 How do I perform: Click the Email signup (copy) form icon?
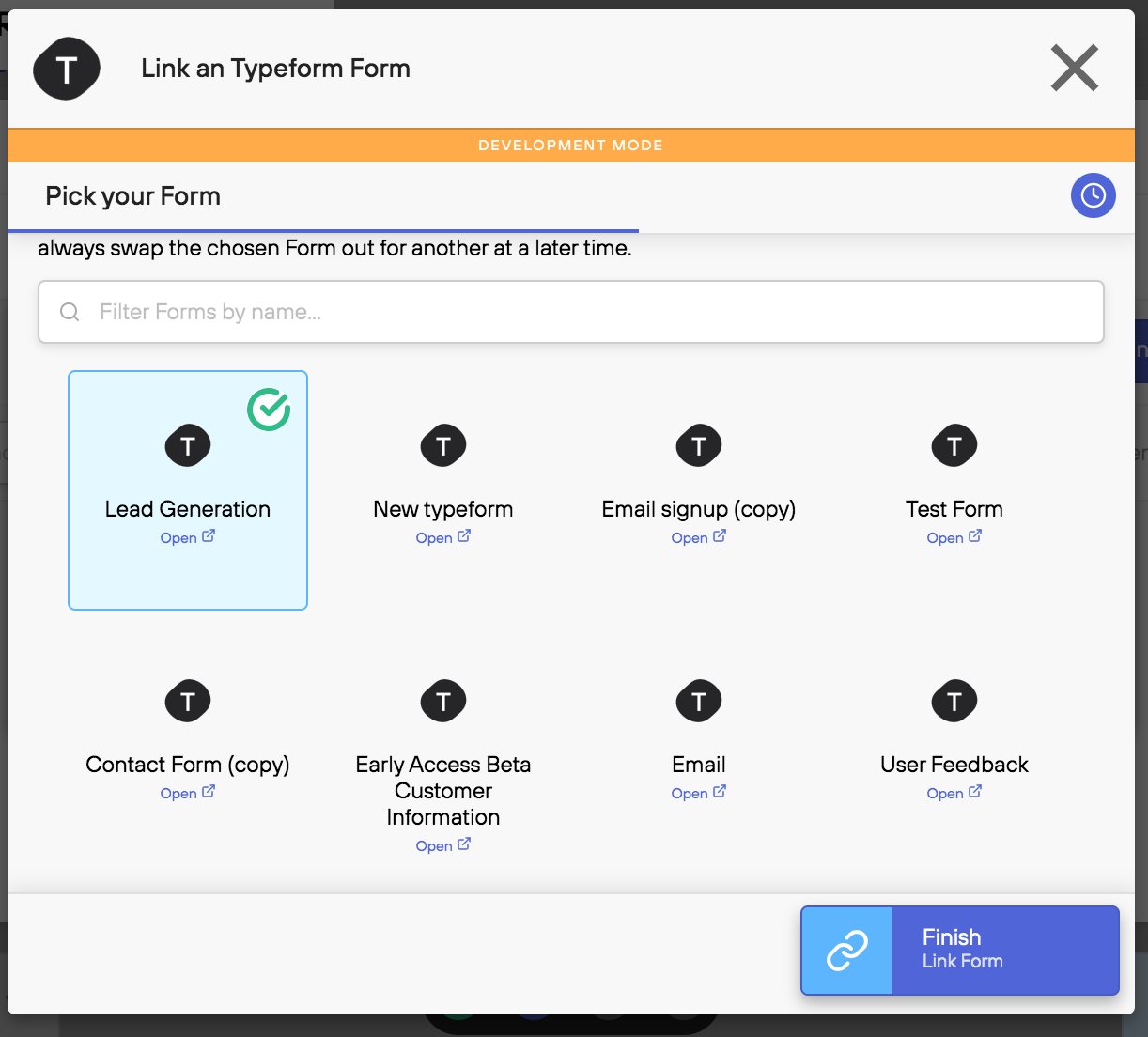(699, 445)
